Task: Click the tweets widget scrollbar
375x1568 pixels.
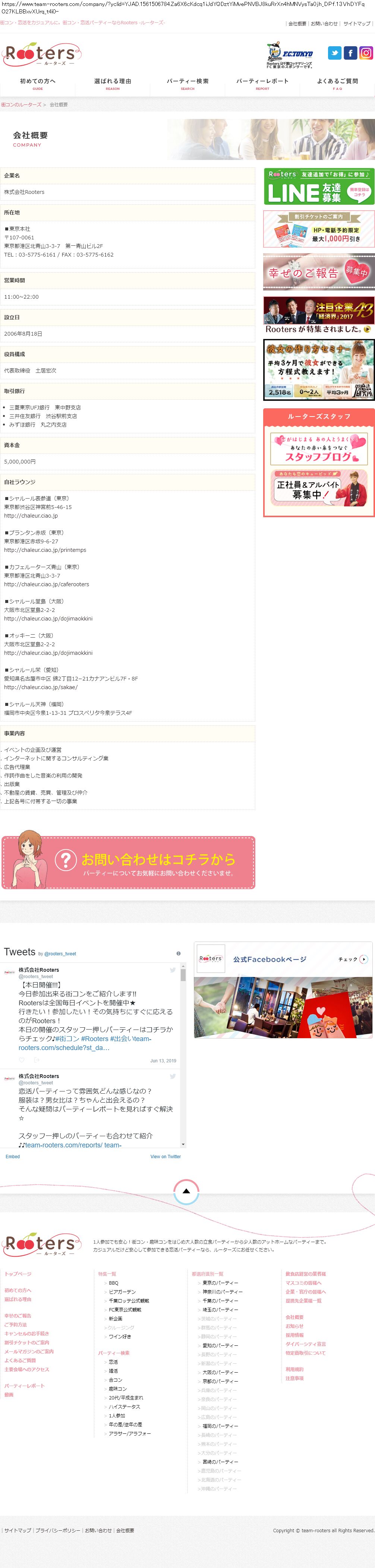Action: tap(183, 1055)
